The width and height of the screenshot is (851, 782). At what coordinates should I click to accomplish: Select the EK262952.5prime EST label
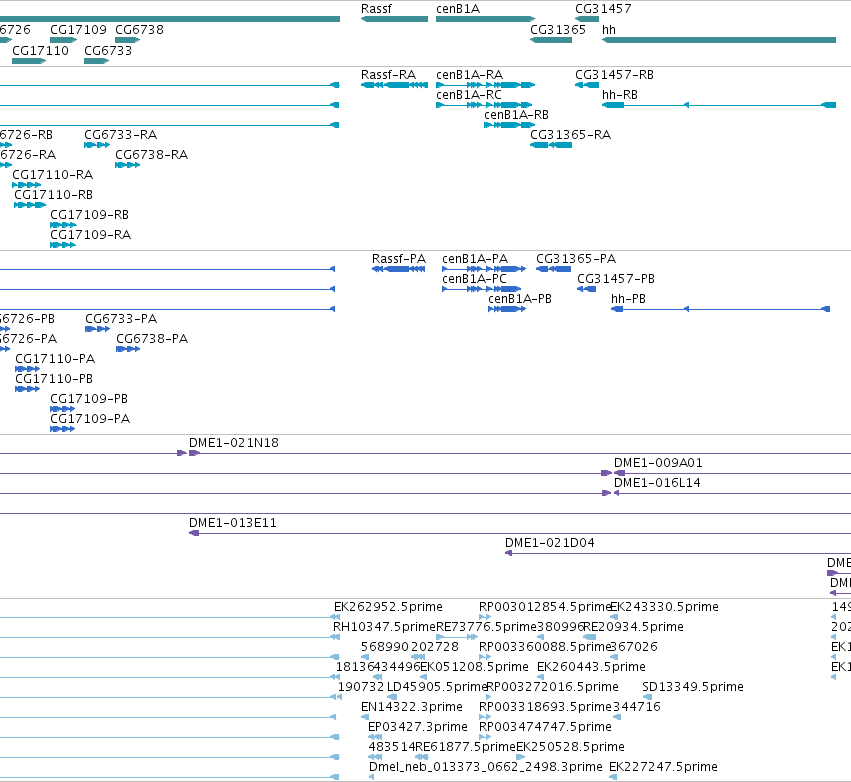coord(388,607)
